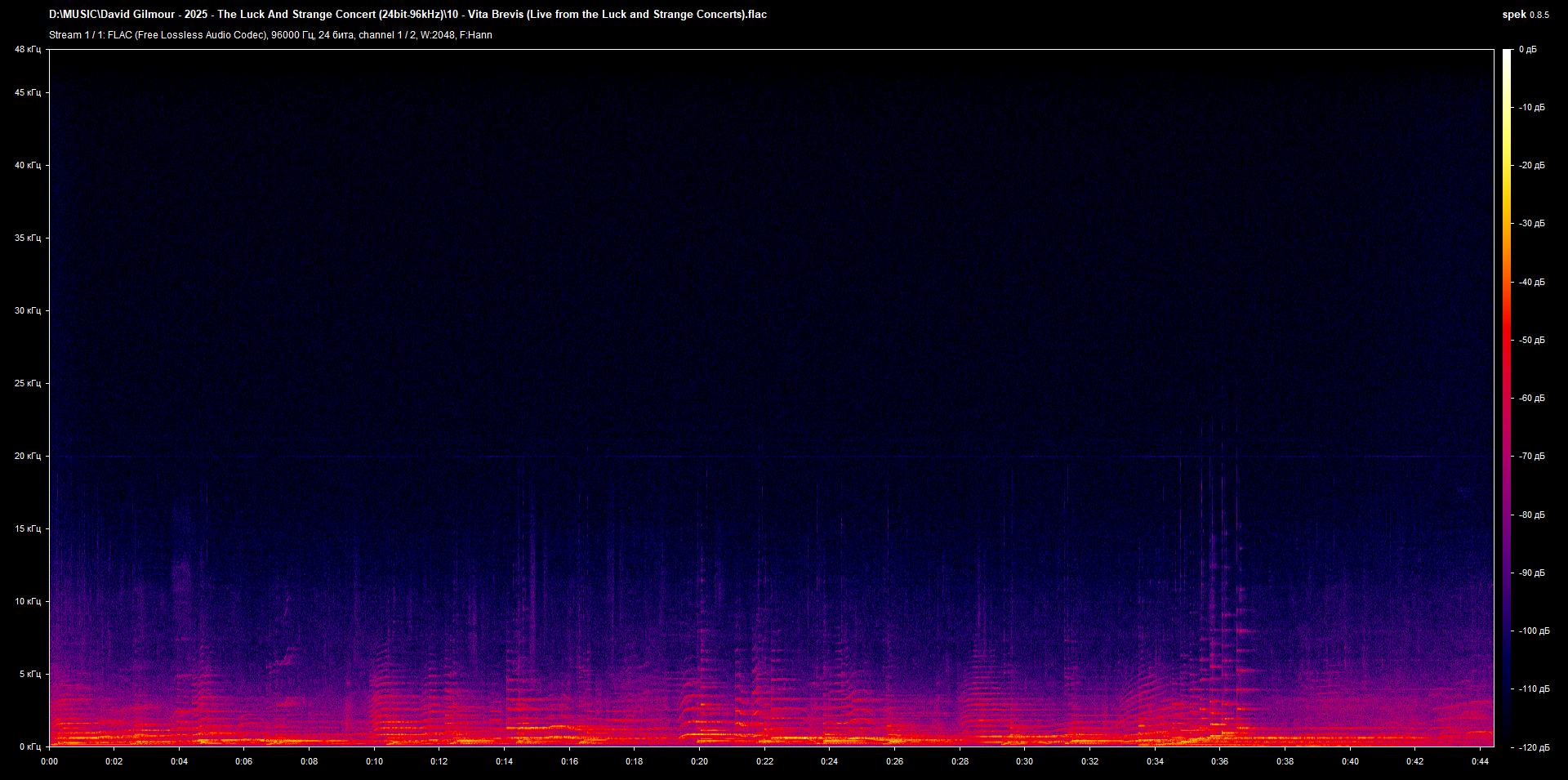Click the file path title text
The image size is (1568, 780).
pos(408,15)
